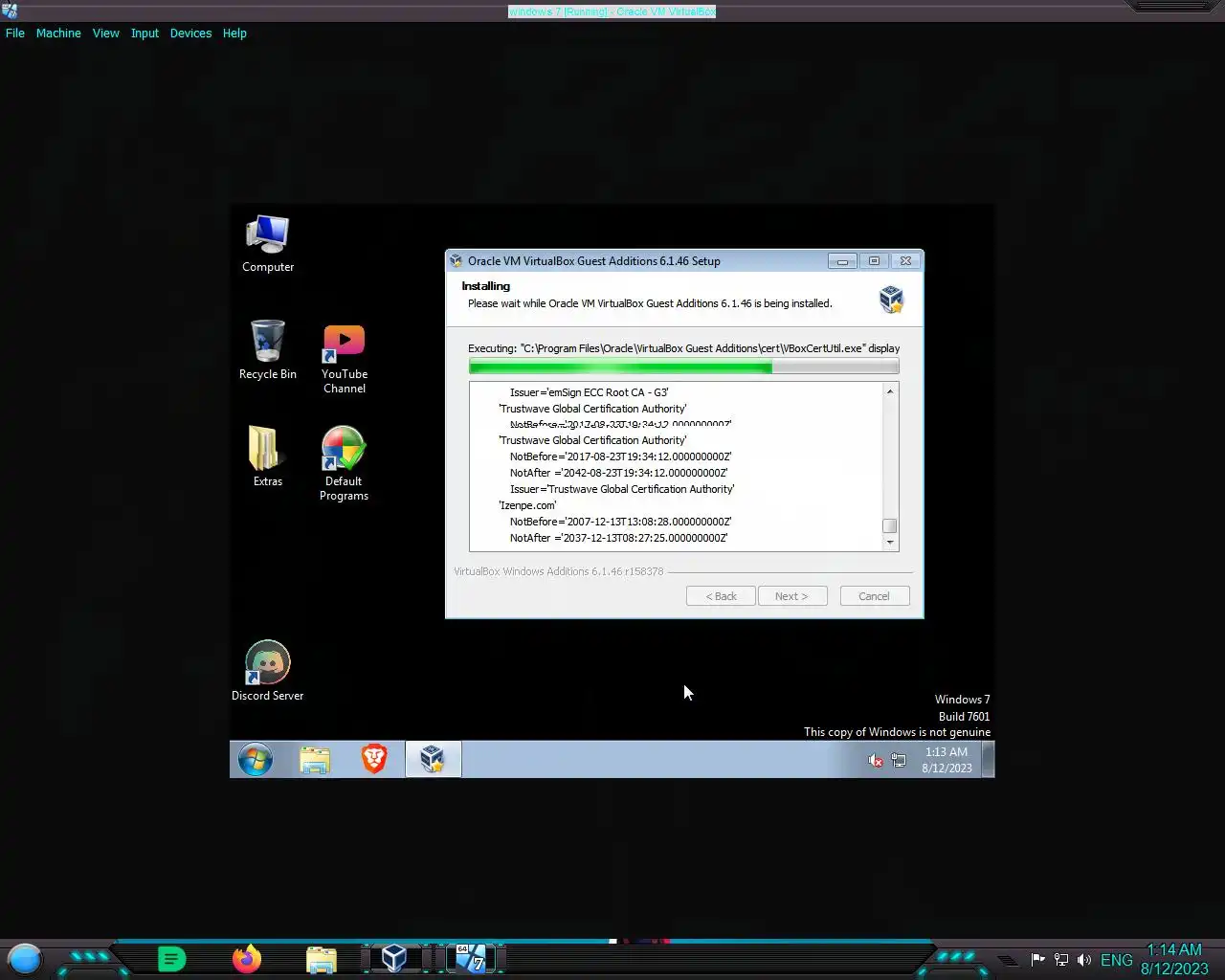Click the 'Izenpe.com' log line

tap(527, 505)
